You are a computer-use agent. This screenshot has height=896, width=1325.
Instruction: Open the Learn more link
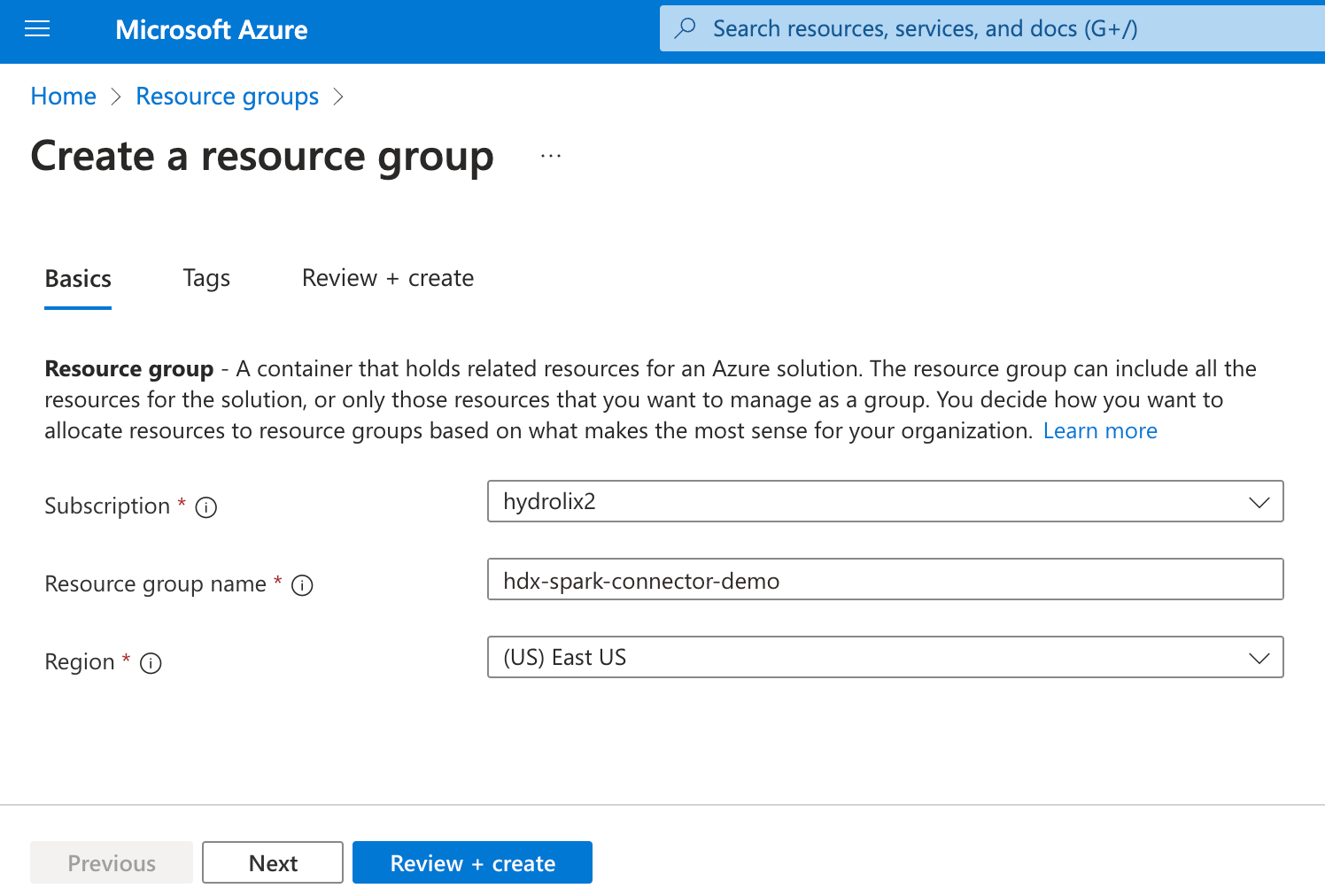[x=1100, y=430]
